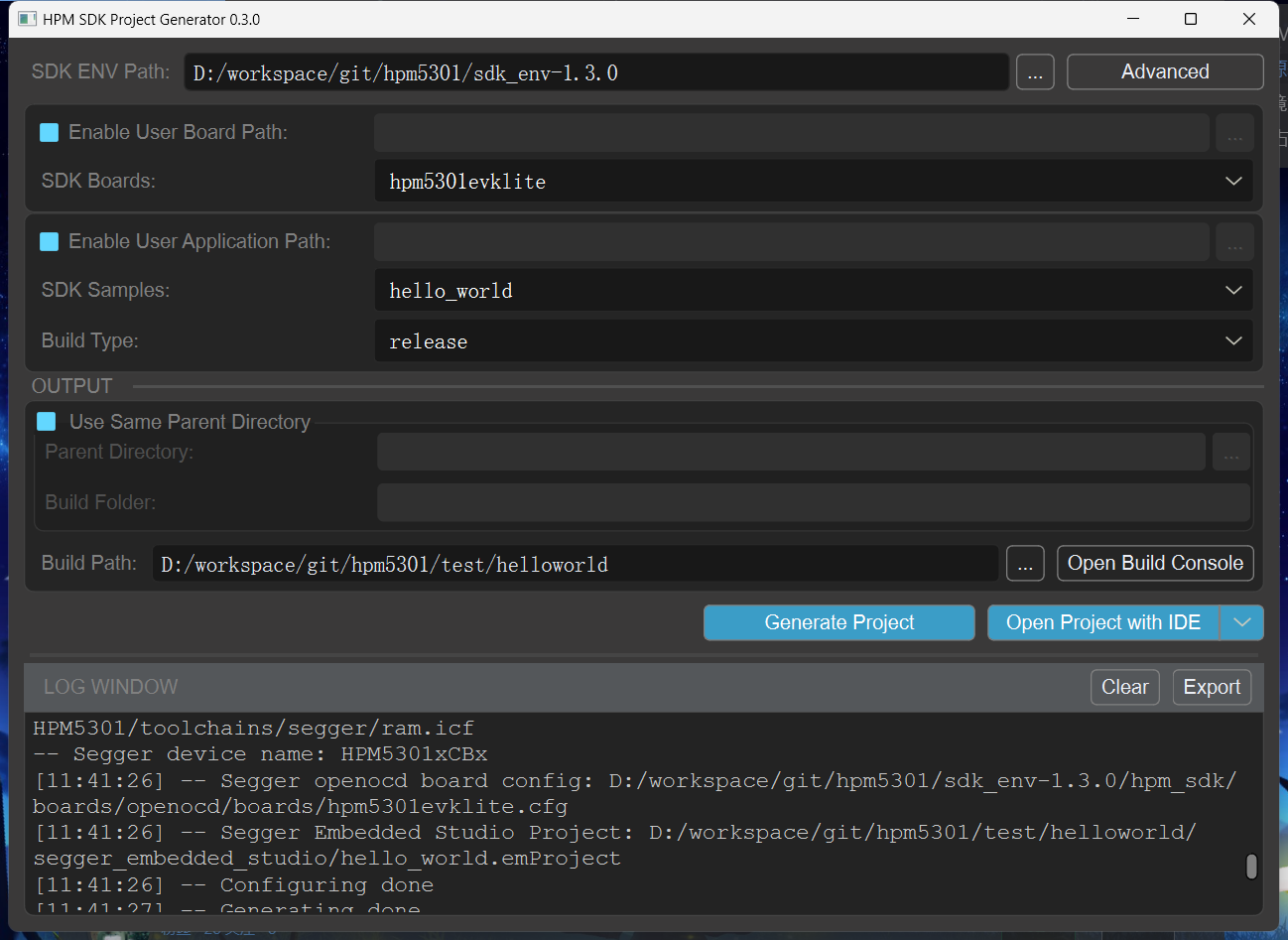Click the 'LOG WINDOW' header text
Screen dimensions: 1288x940
111,687
